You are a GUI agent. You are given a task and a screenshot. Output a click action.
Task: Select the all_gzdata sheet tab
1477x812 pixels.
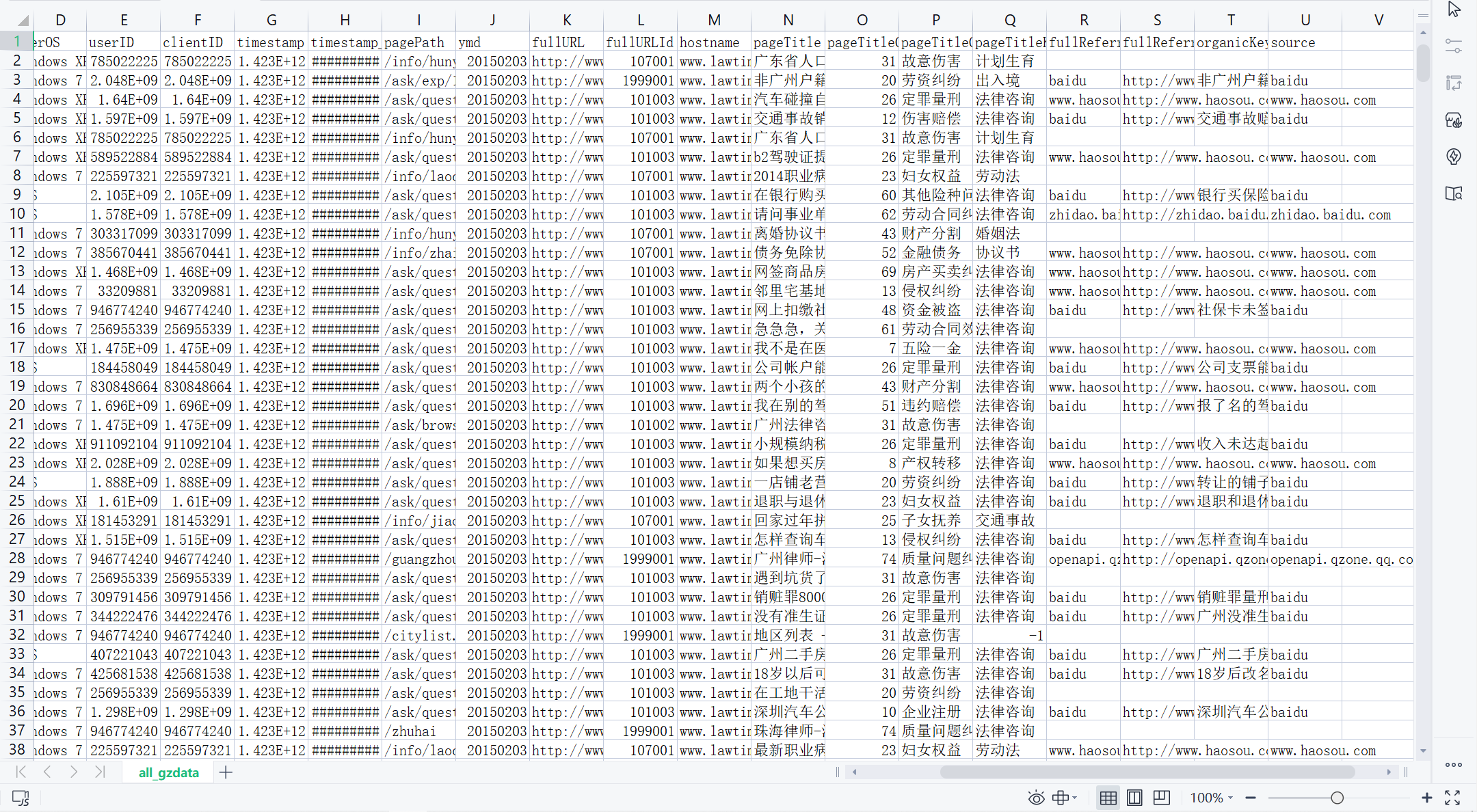click(x=168, y=772)
